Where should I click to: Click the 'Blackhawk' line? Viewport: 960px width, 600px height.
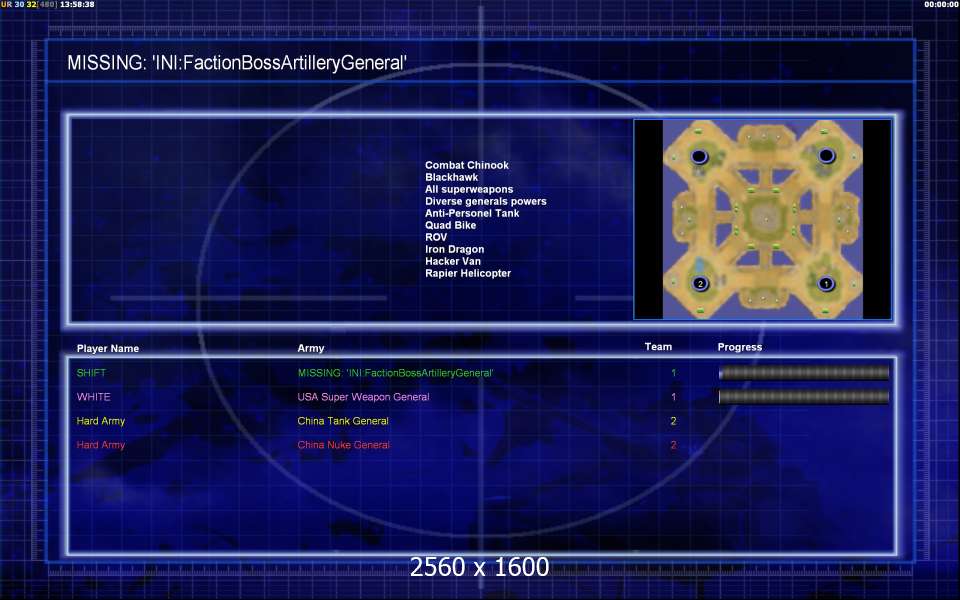tap(451, 177)
